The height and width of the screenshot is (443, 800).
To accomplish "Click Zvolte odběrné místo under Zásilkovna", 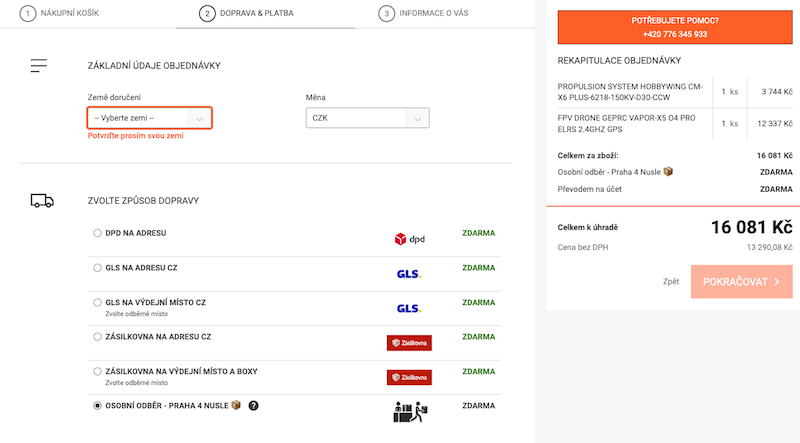I will [x=136, y=383].
